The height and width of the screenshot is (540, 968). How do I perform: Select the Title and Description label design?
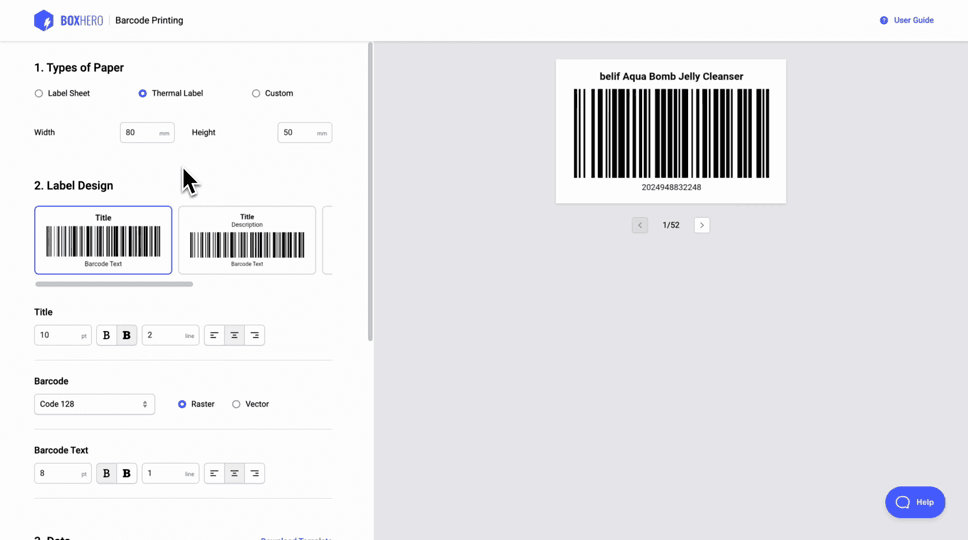click(x=247, y=240)
